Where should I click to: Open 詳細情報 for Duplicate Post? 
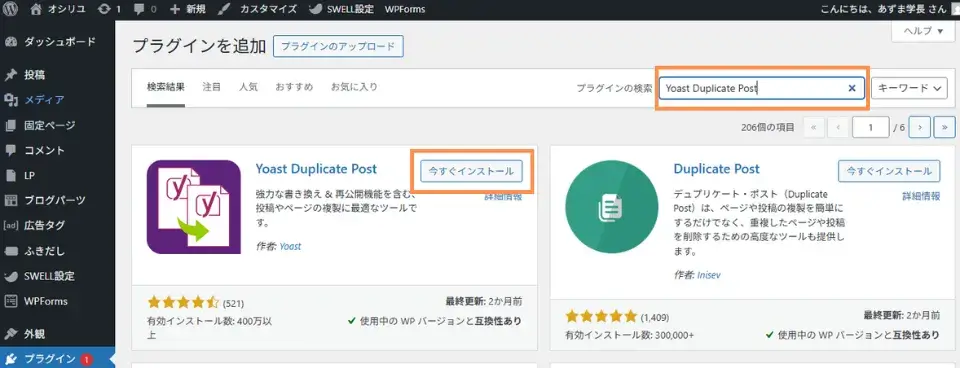921,197
